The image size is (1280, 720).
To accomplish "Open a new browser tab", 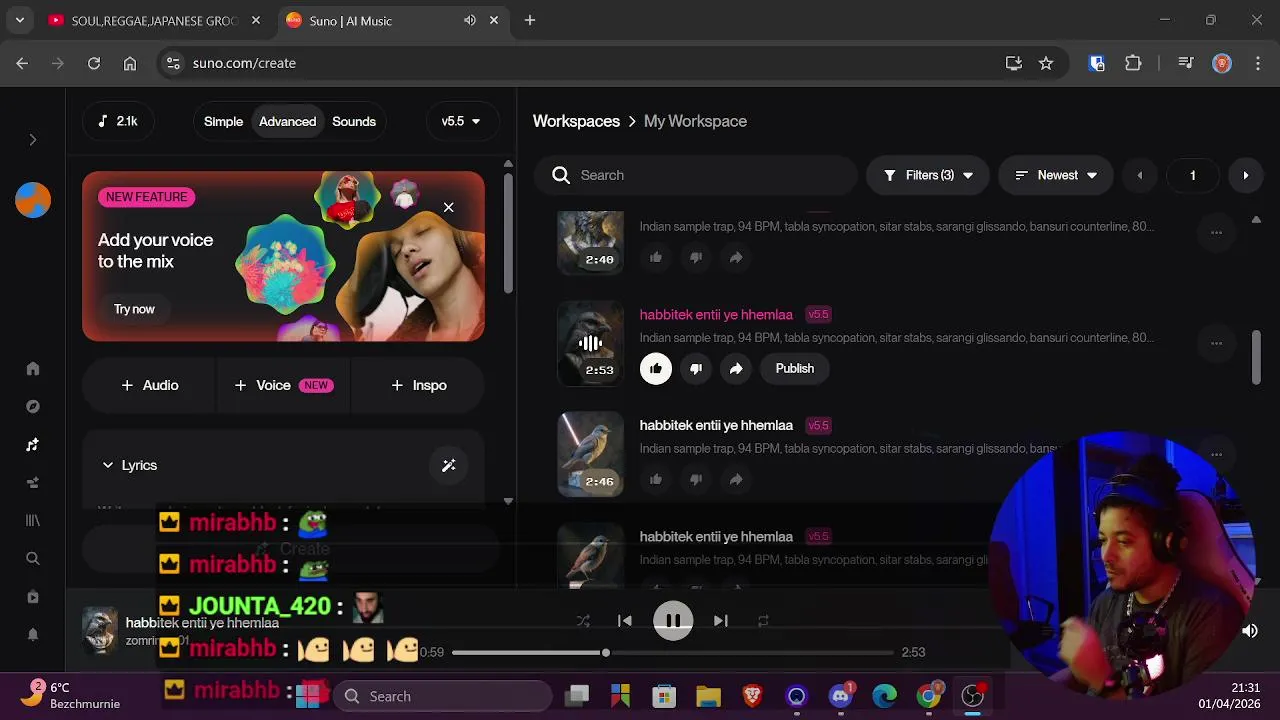I will 530,20.
